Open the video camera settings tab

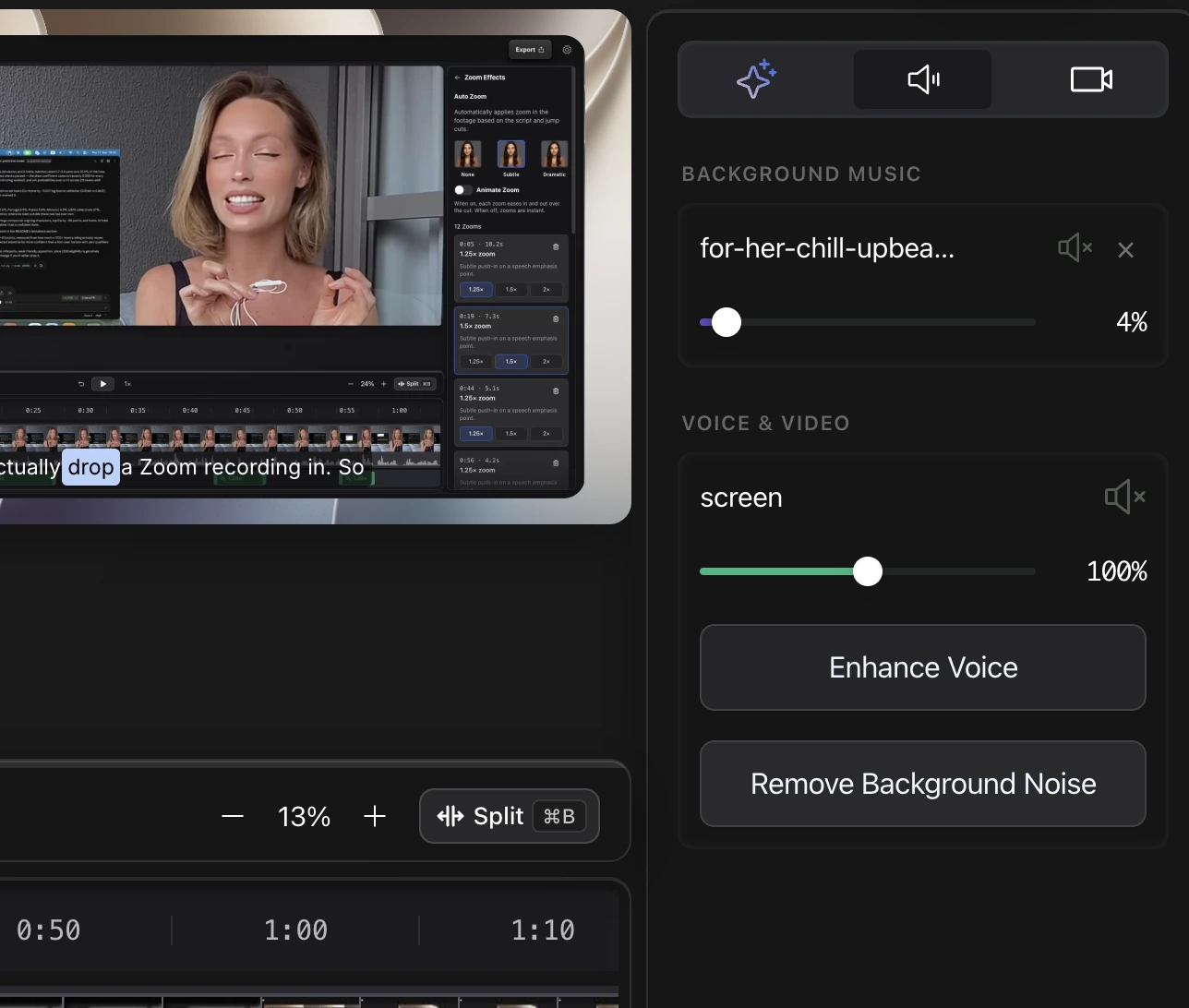(1091, 79)
